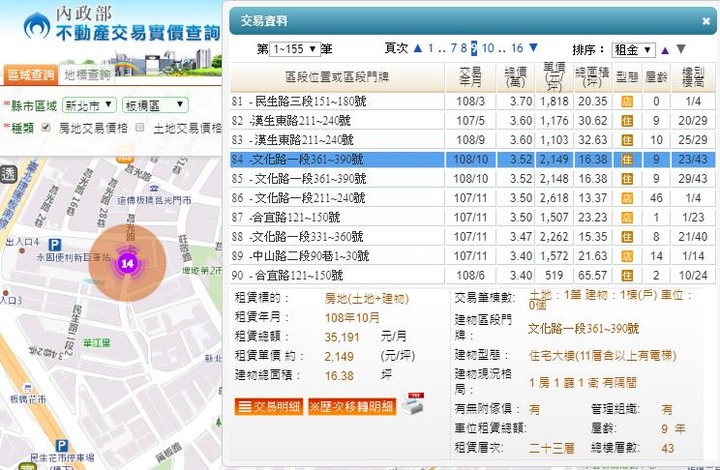
Task: Select row 85 文化路一段361~390號
Action: click(x=472, y=179)
